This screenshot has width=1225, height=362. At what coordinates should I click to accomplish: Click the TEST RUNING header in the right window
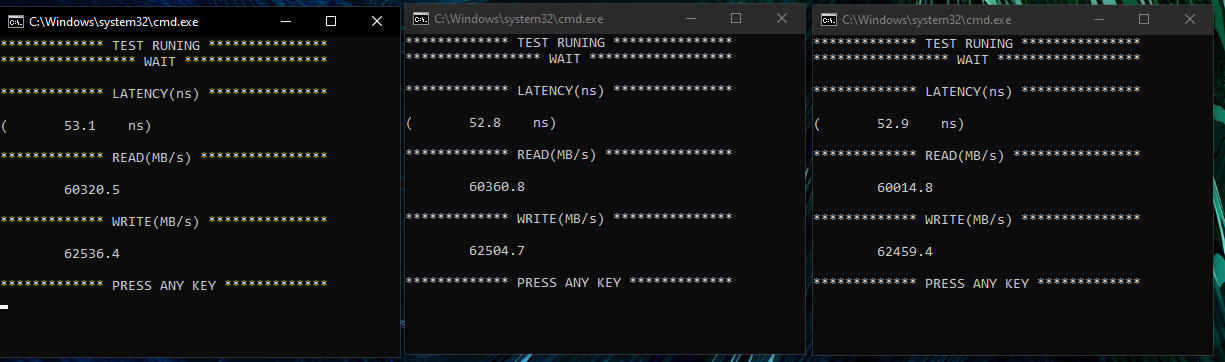(x=969, y=44)
